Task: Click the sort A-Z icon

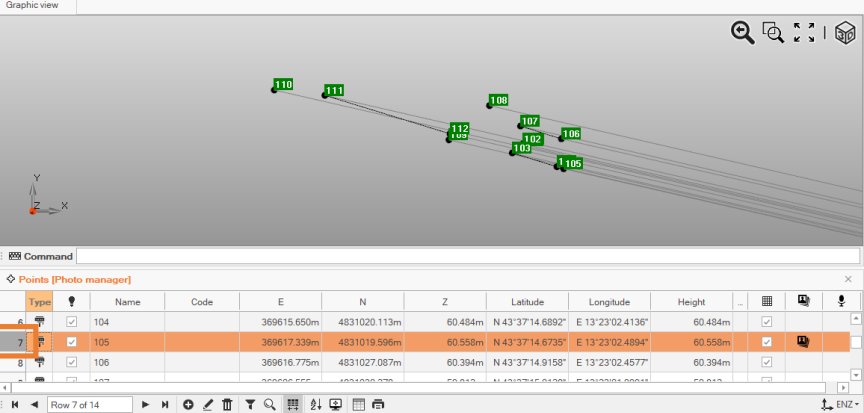Action: click(x=316, y=404)
